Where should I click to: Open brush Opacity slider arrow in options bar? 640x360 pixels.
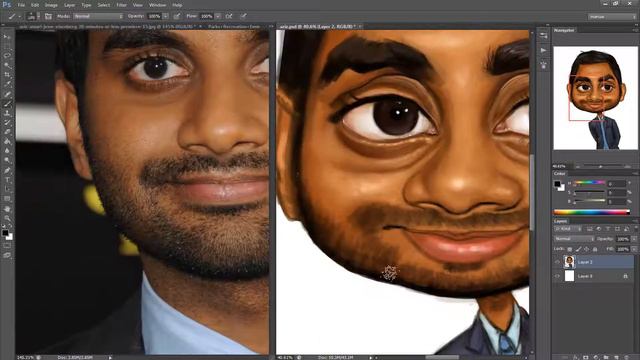165,16
